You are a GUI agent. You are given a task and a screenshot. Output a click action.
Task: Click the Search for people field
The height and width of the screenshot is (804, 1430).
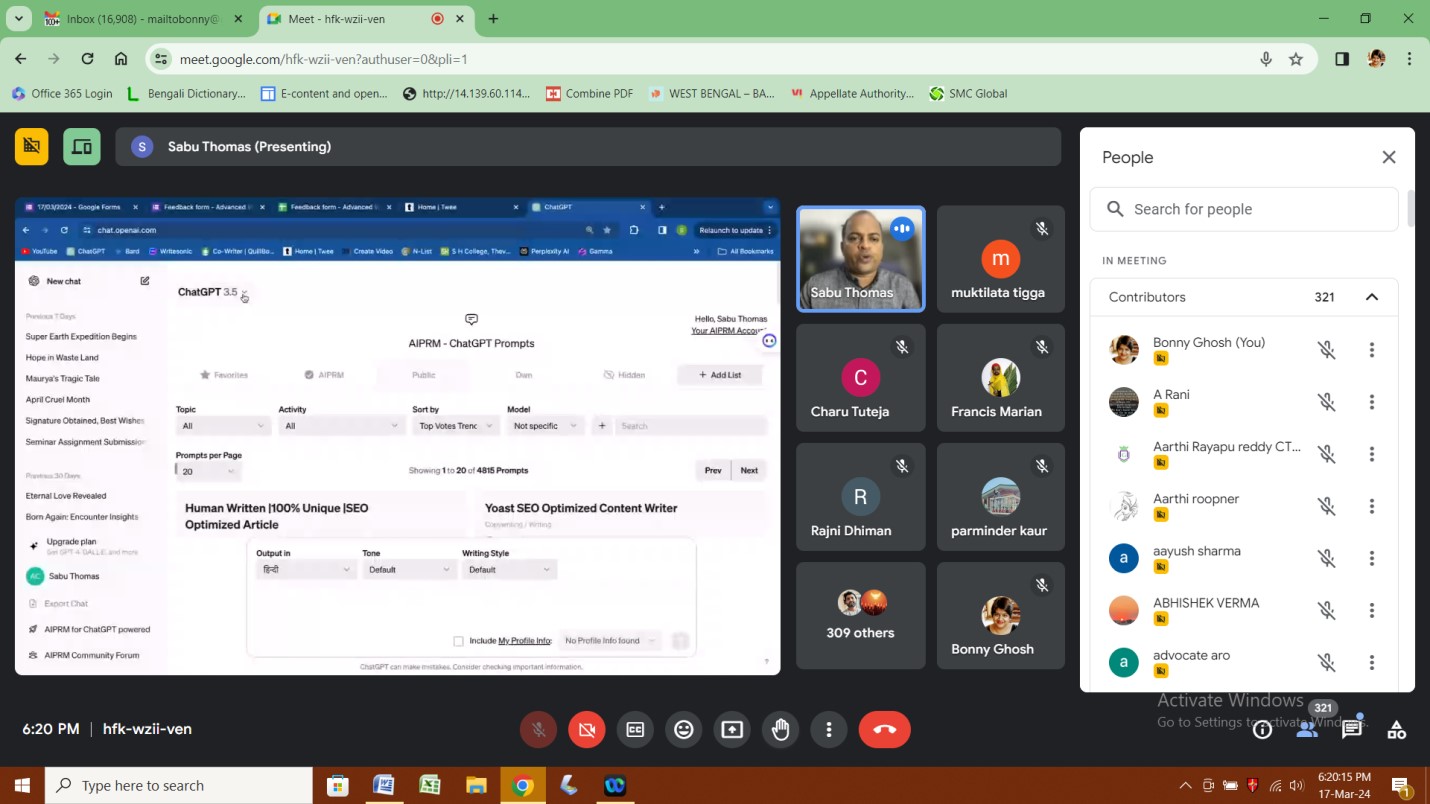click(x=1244, y=209)
